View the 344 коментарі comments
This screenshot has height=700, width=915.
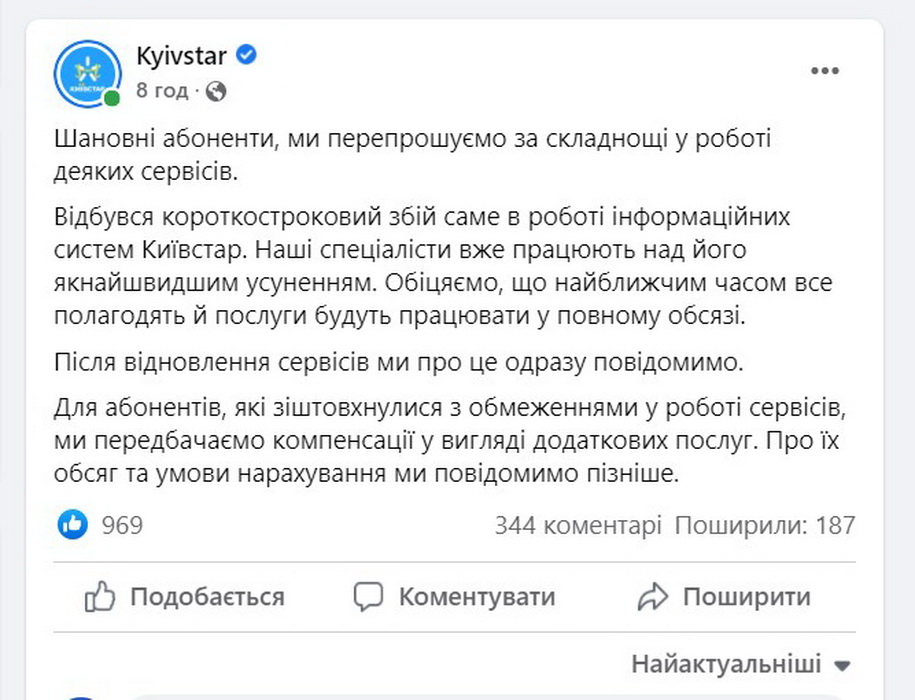(578, 525)
